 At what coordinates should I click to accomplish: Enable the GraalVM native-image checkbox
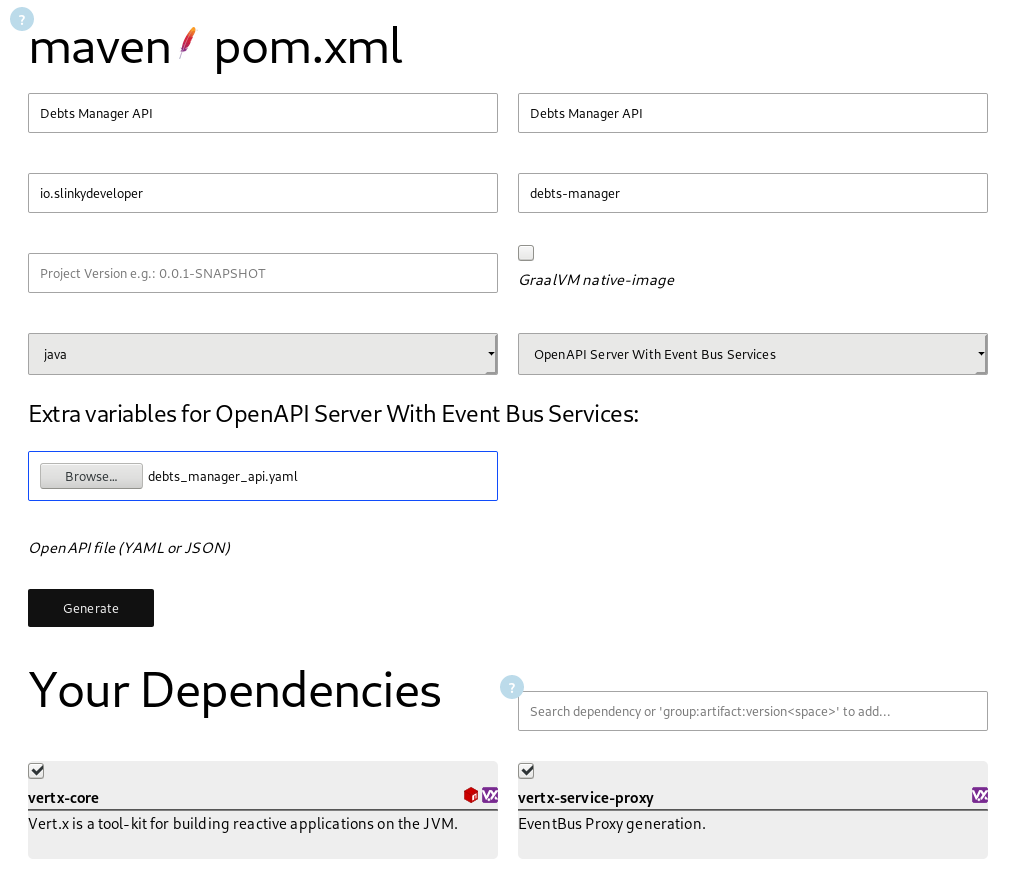tap(526, 253)
